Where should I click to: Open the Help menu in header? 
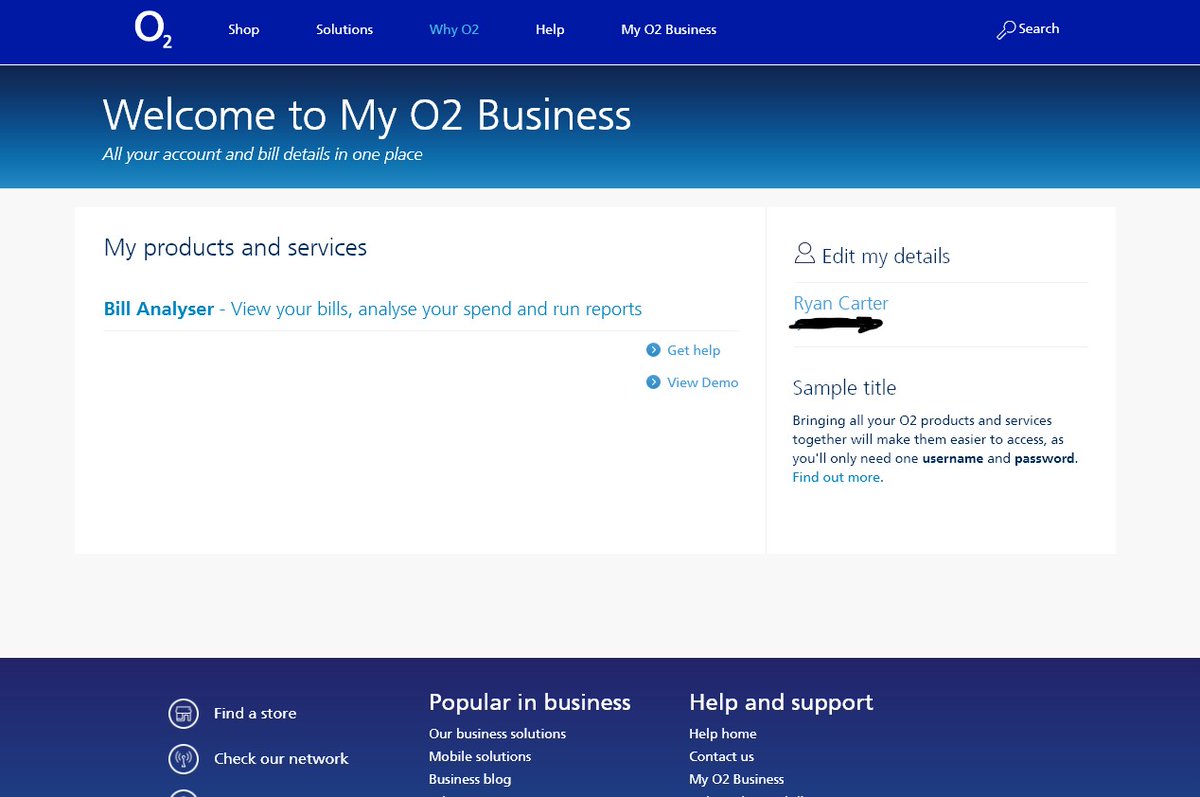pos(550,30)
